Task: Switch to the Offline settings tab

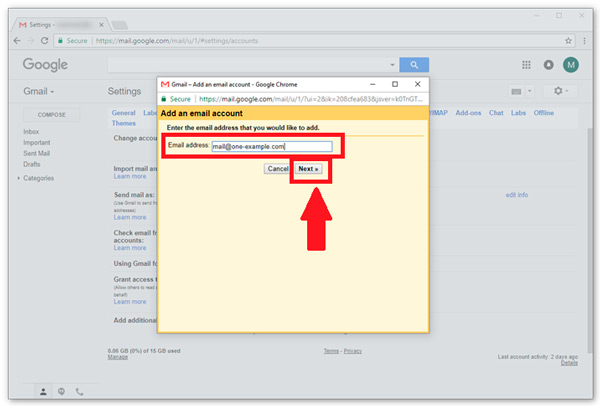Action: click(544, 113)
